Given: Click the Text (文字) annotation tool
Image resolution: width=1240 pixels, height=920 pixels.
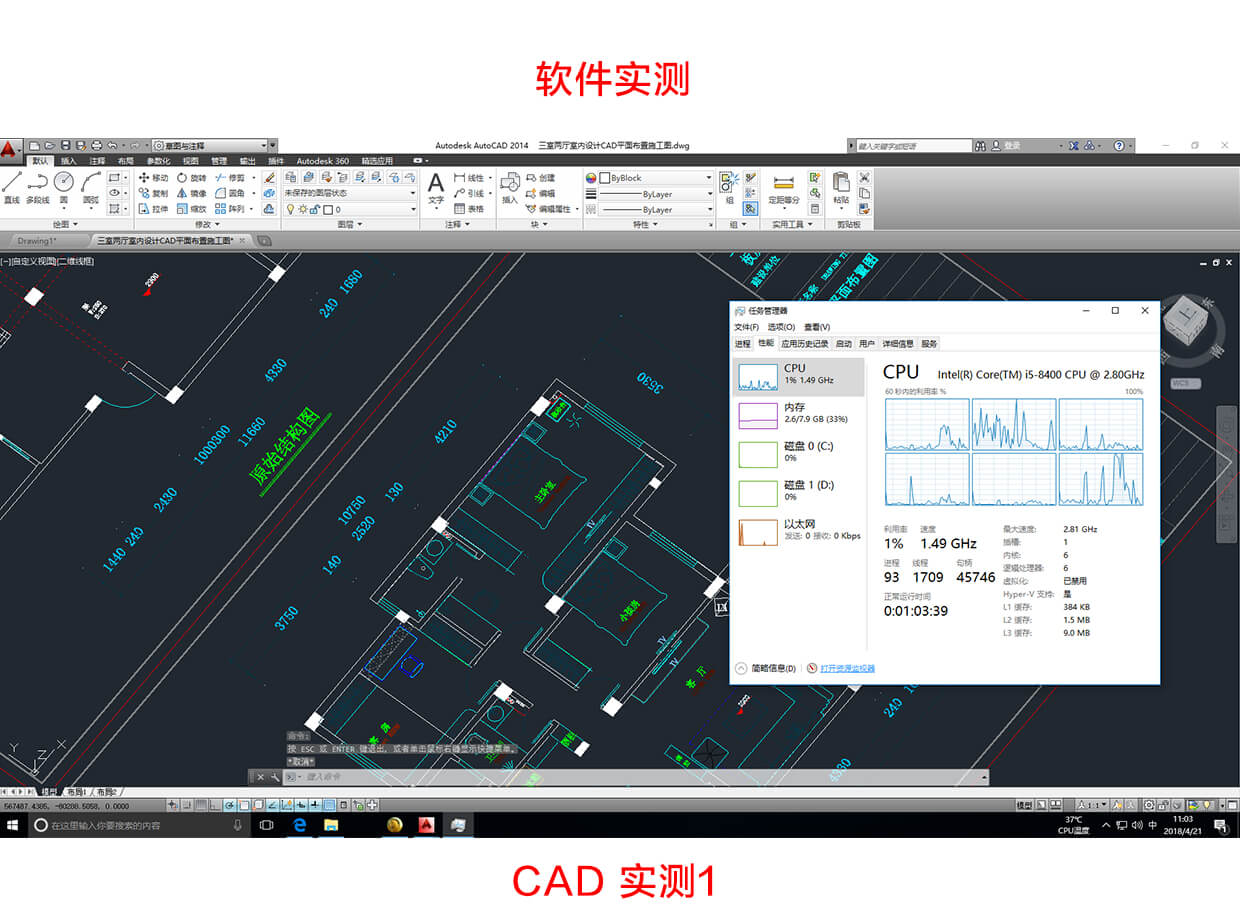Looking at the screenshot, I should 436,188.
